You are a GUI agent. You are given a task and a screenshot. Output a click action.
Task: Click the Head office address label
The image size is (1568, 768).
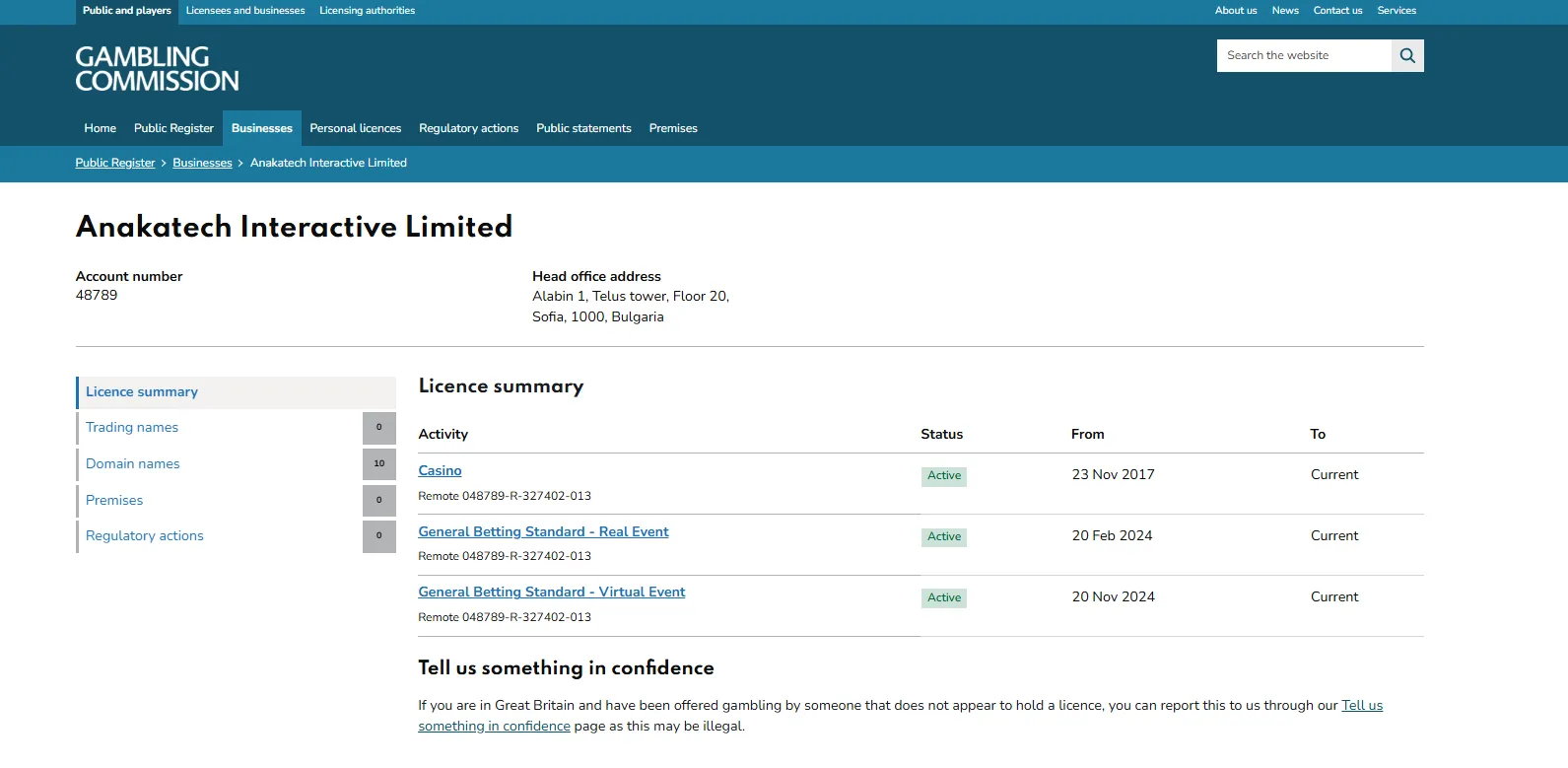tap(597, 277)
